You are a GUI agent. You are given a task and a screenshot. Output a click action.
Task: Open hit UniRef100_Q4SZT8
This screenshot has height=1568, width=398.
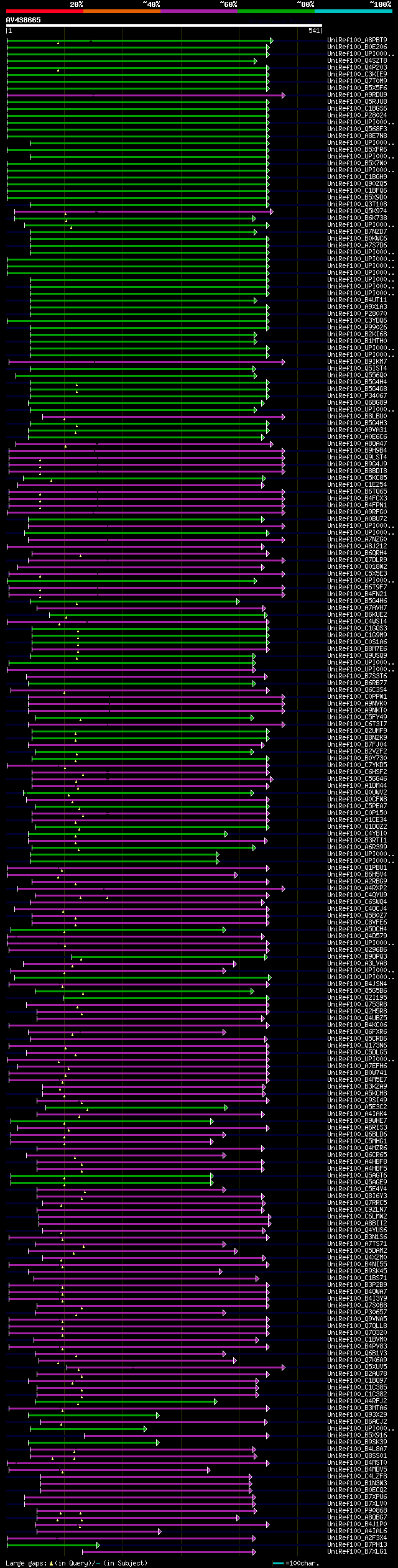click(x=357, y=61)
